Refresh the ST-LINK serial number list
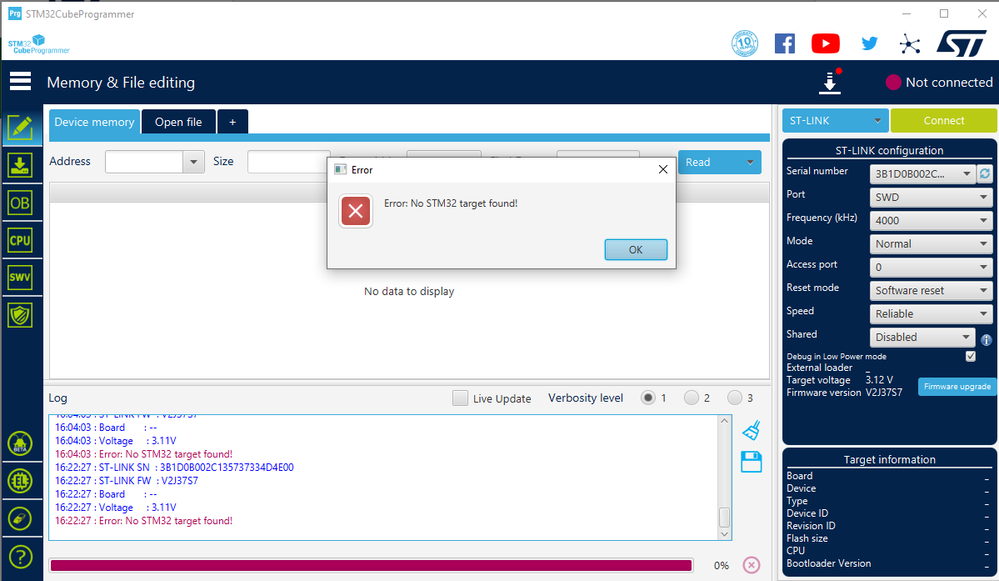999x581 pixels. click(x=984, y=173)
